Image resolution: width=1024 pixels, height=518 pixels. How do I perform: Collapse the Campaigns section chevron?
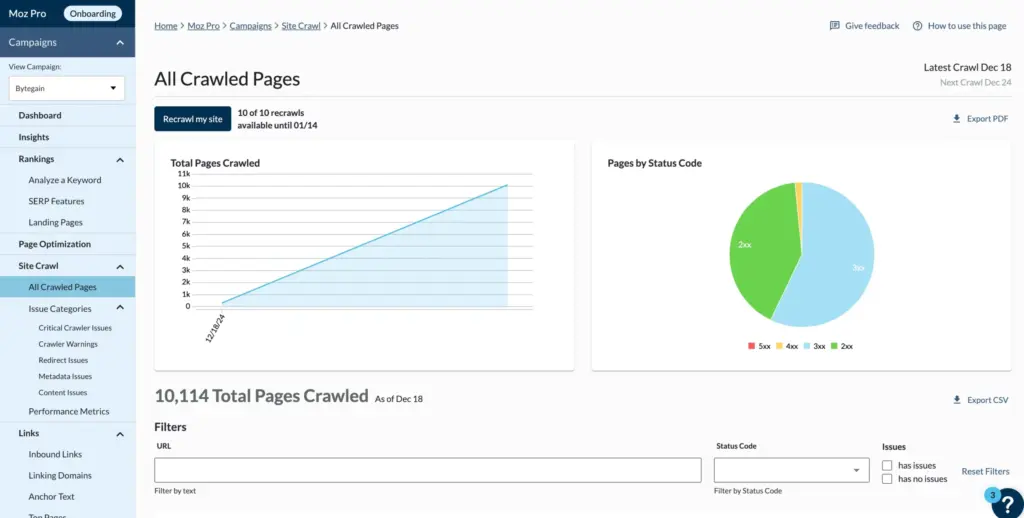(x=120, y=42)
